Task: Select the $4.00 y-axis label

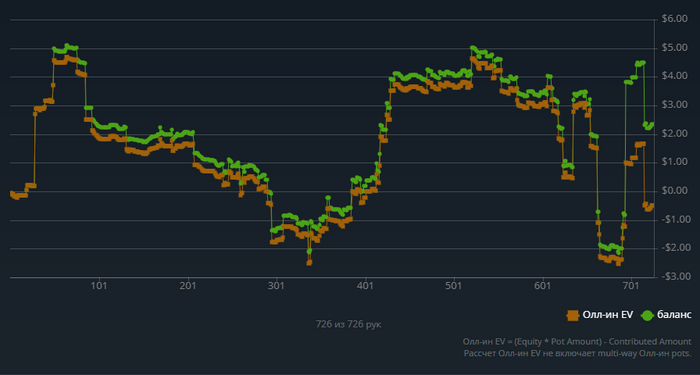Action: [675, 76]
